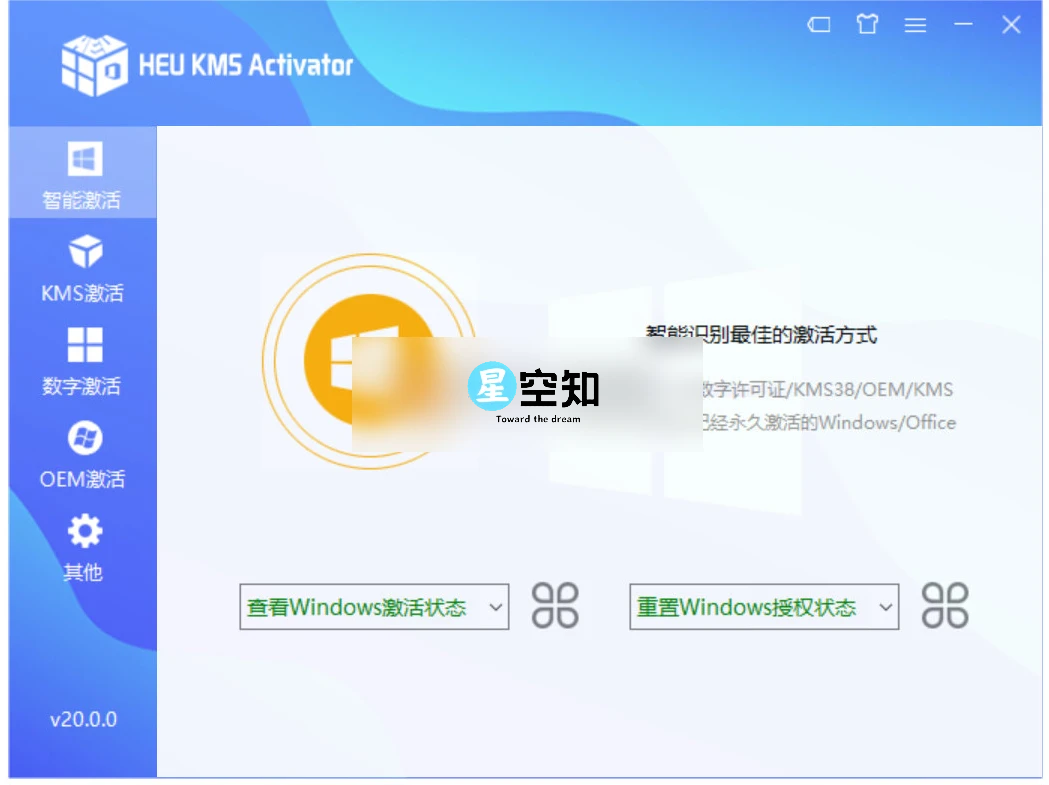Click the v20.0.0 version label
The width and height of the screenshot is (1049, 785).
point(83,719)
